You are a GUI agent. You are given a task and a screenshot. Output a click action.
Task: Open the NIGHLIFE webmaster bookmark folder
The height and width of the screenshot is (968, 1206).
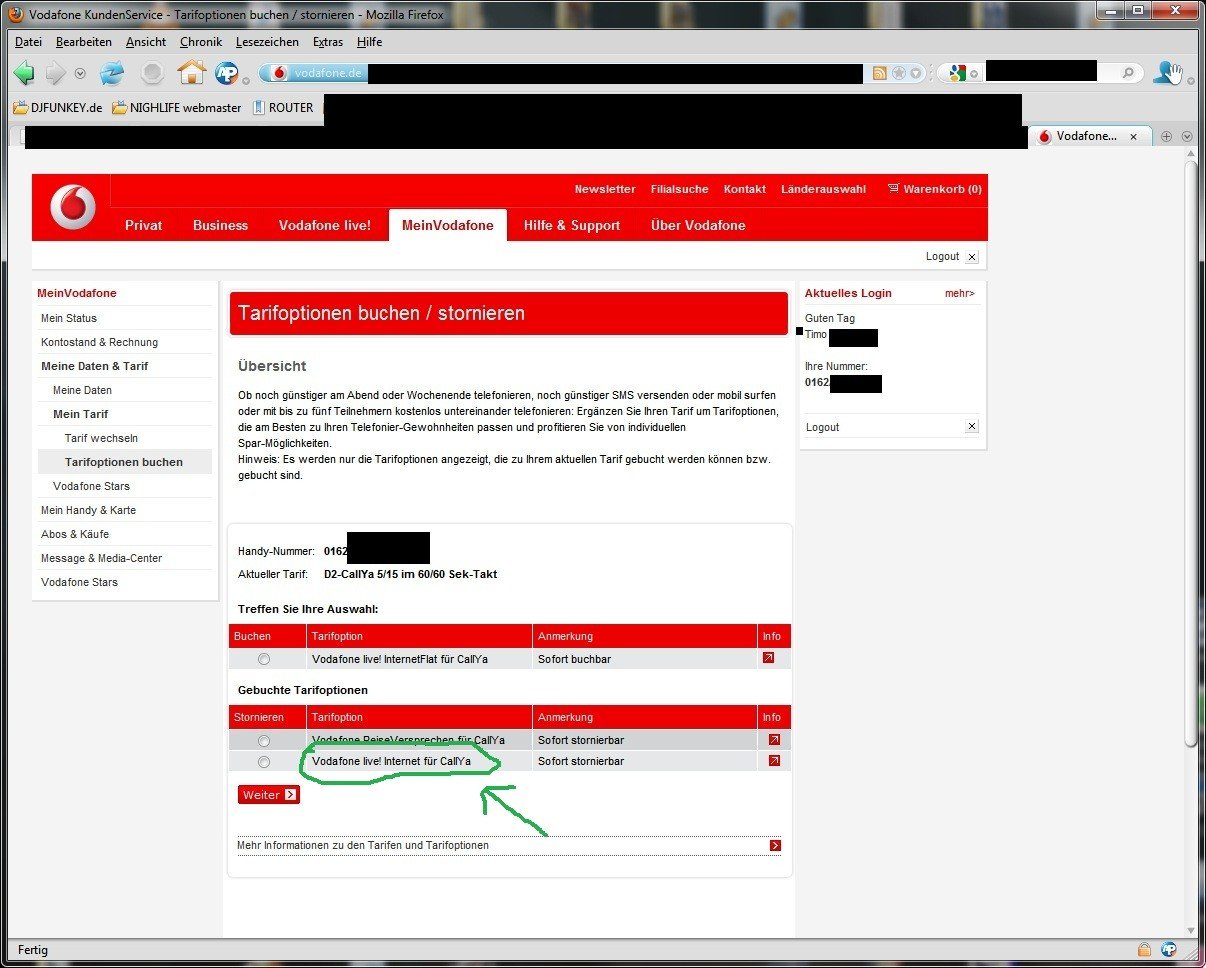coord(177,108)
